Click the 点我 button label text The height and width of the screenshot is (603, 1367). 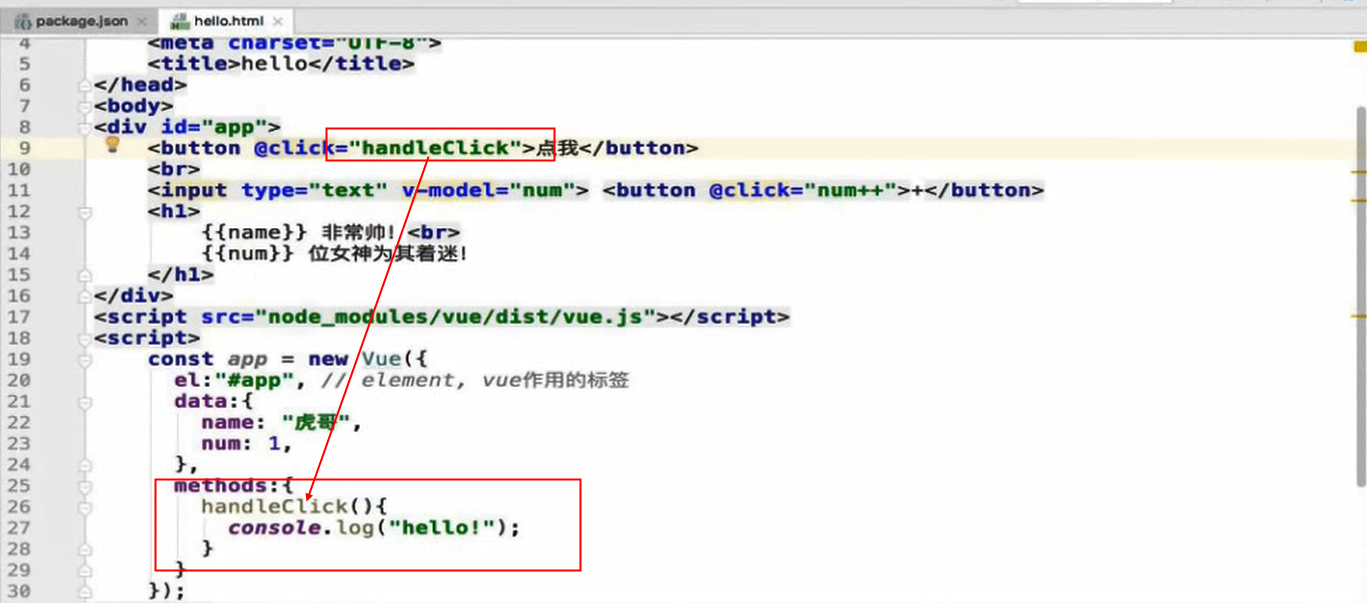[558, 148]
